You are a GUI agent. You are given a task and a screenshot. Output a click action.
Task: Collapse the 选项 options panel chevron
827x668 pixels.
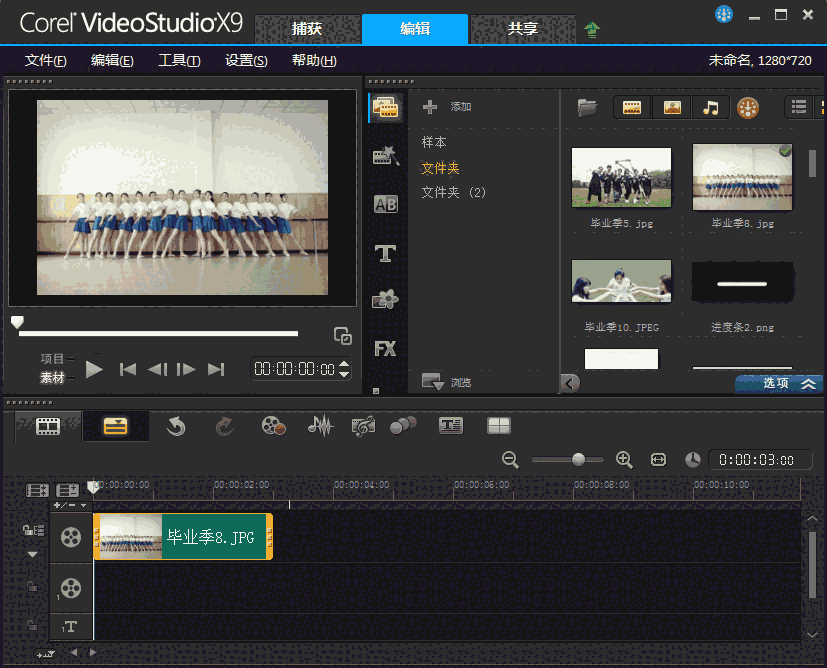[x=806, y=383]
